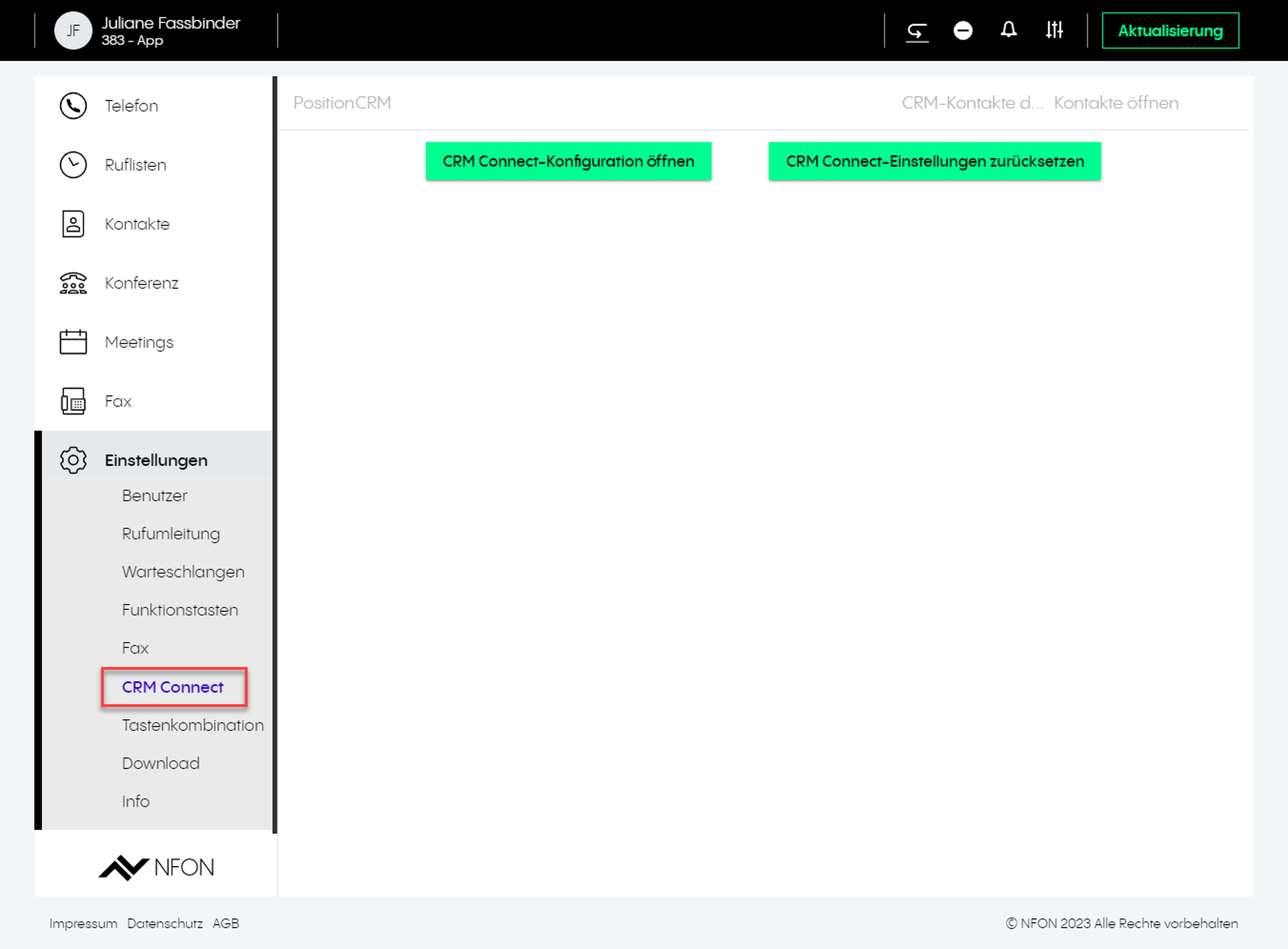Click the Telefon phone icon
This screenshot has width=1288, height=949.
(x=73, y=106)
